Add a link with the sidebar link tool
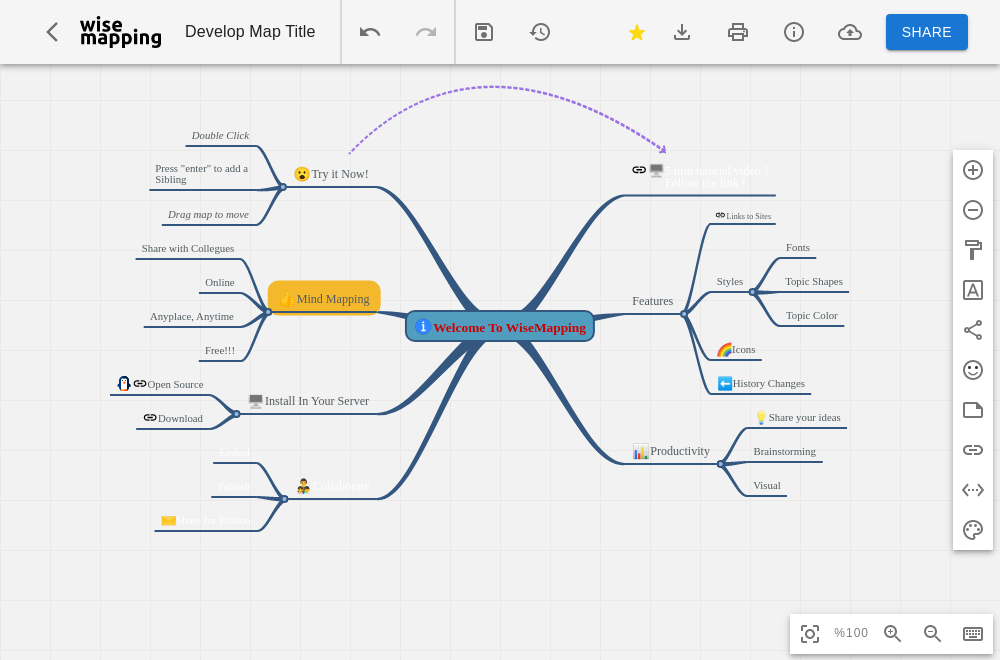 973,450
